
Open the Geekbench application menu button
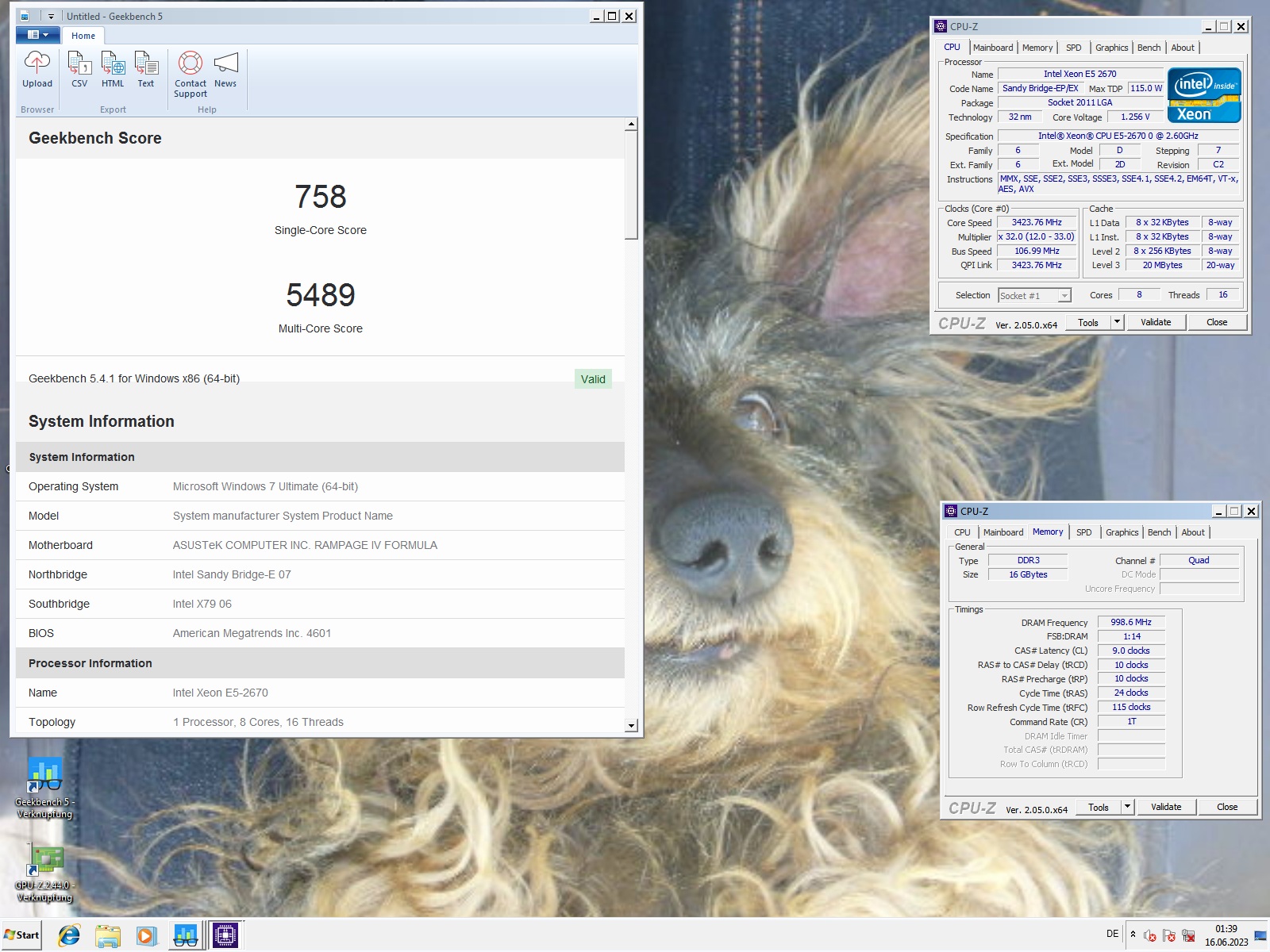37,35
